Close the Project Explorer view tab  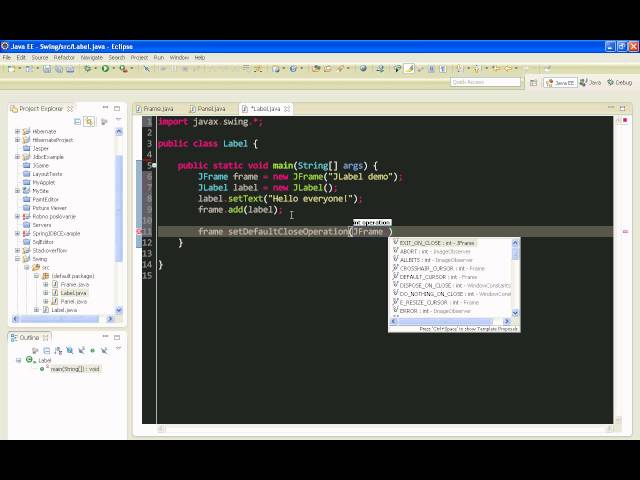coord(70,109)
